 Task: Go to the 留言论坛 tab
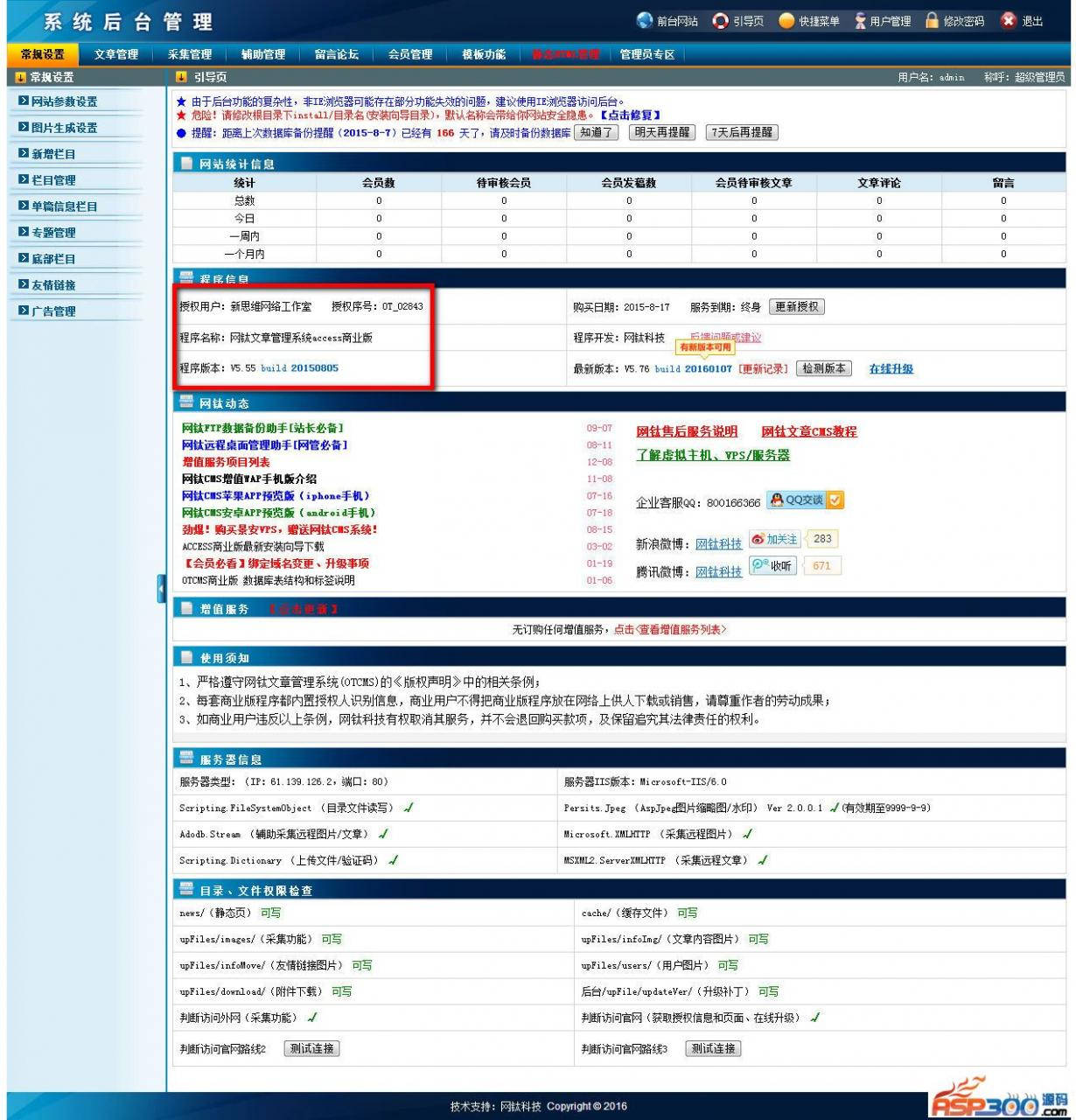point(337,54)
